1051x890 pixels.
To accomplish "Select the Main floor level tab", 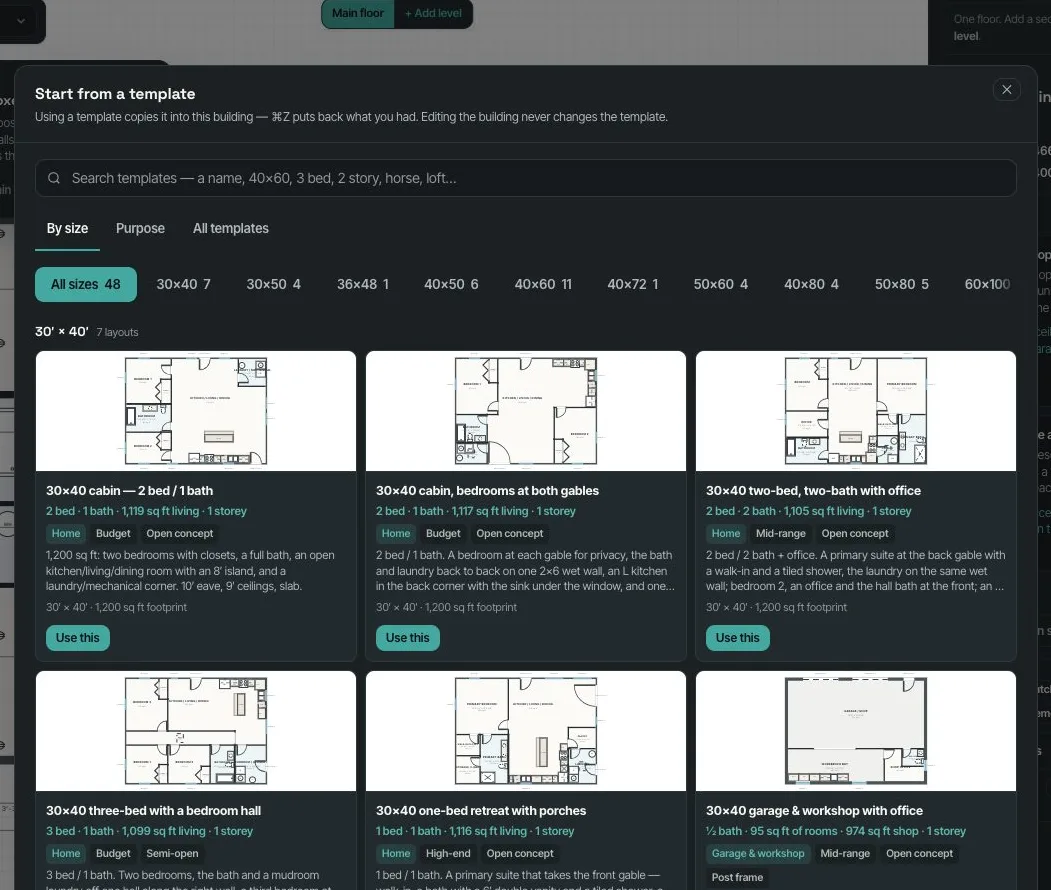I will pyautogui.click(x=358, y=13).
